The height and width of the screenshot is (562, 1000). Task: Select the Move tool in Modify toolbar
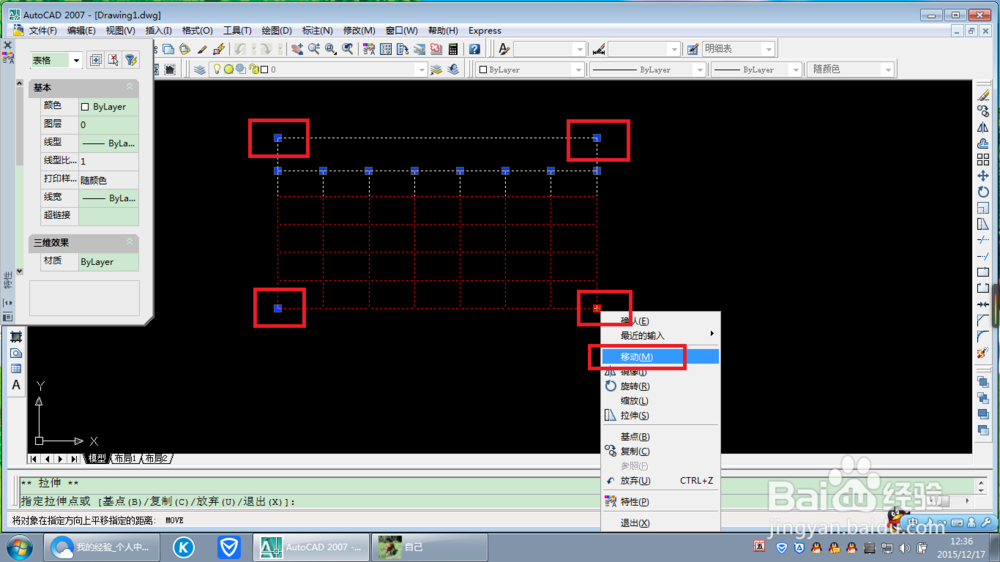point(983,175)
